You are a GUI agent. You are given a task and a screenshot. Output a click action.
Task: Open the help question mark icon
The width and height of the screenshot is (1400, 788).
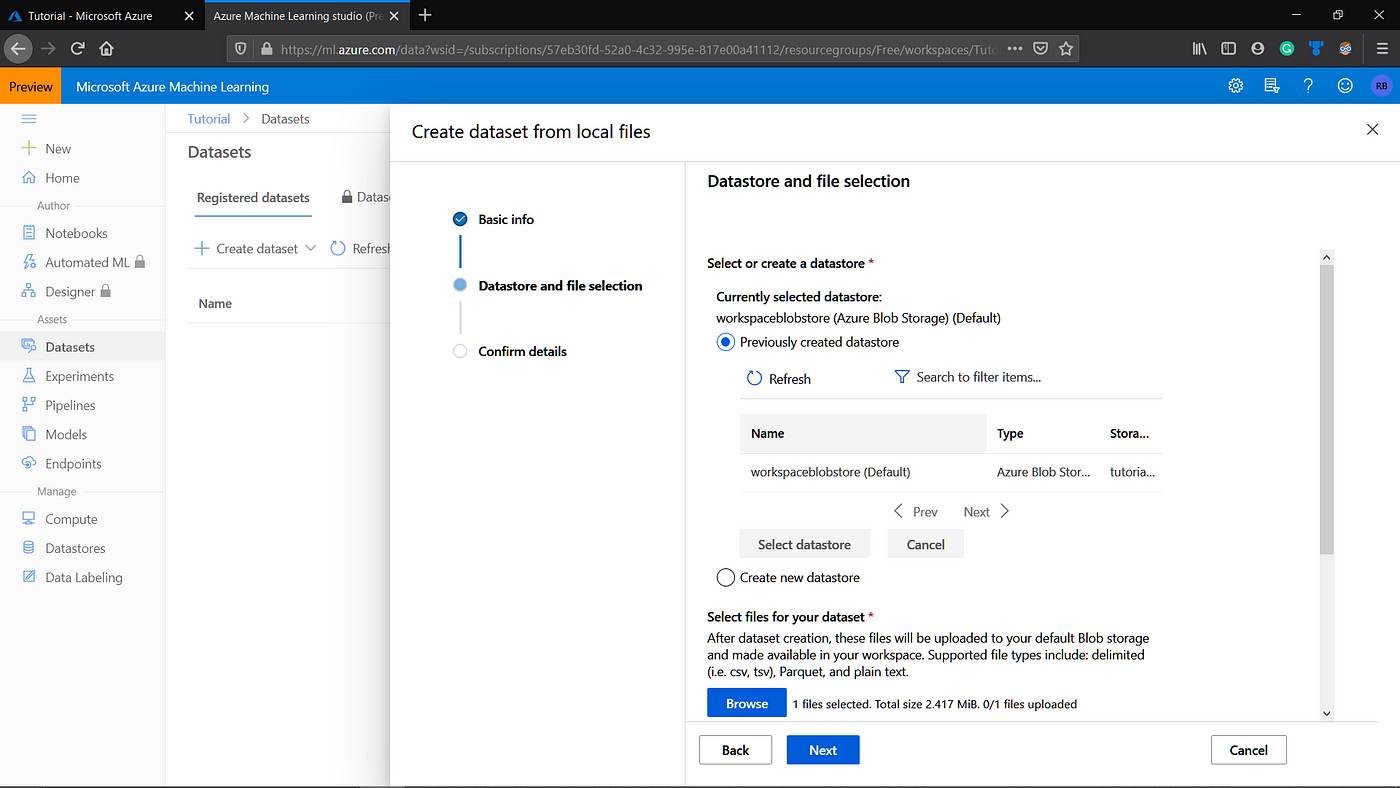(x=1308, y=86)
